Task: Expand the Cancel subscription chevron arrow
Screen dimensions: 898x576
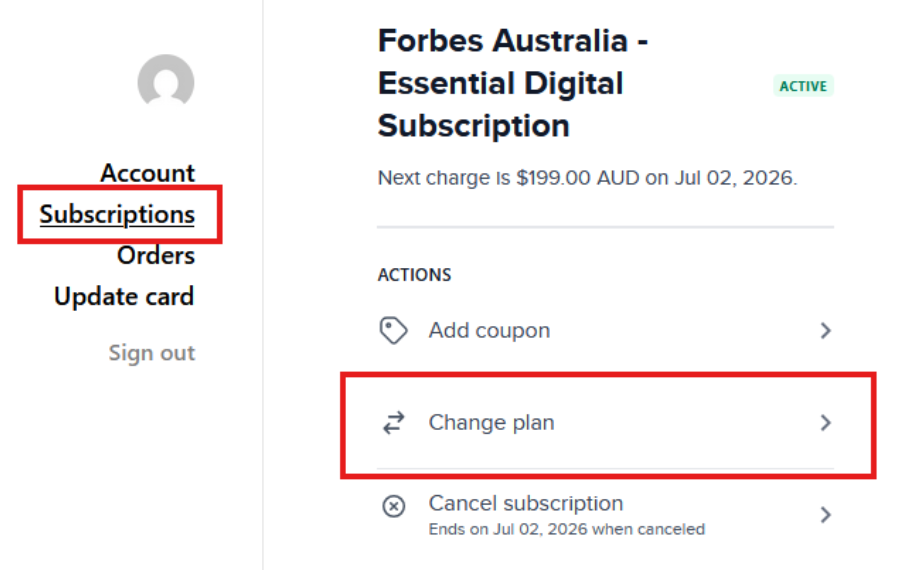Action: click(x=825, y=515)
